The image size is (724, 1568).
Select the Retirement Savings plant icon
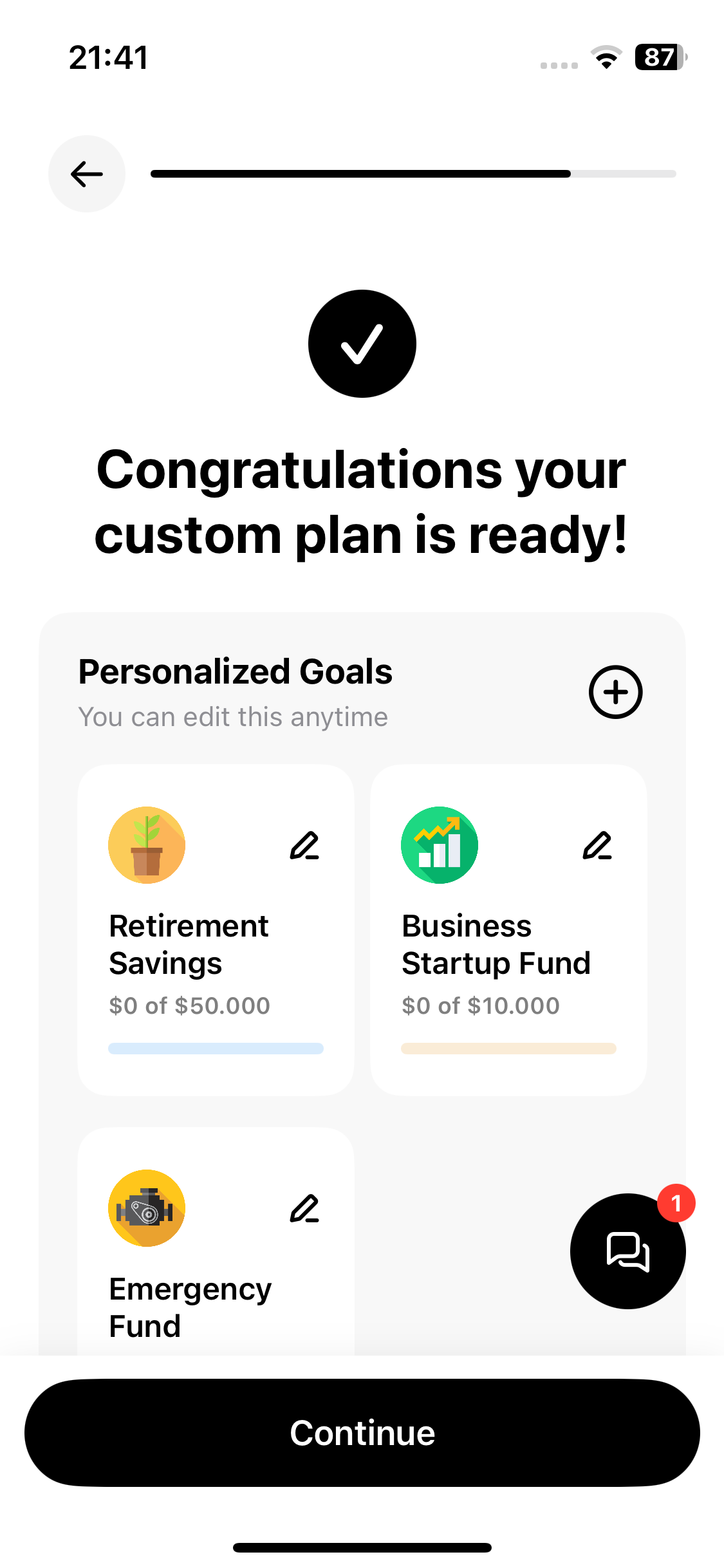[147, 845]
